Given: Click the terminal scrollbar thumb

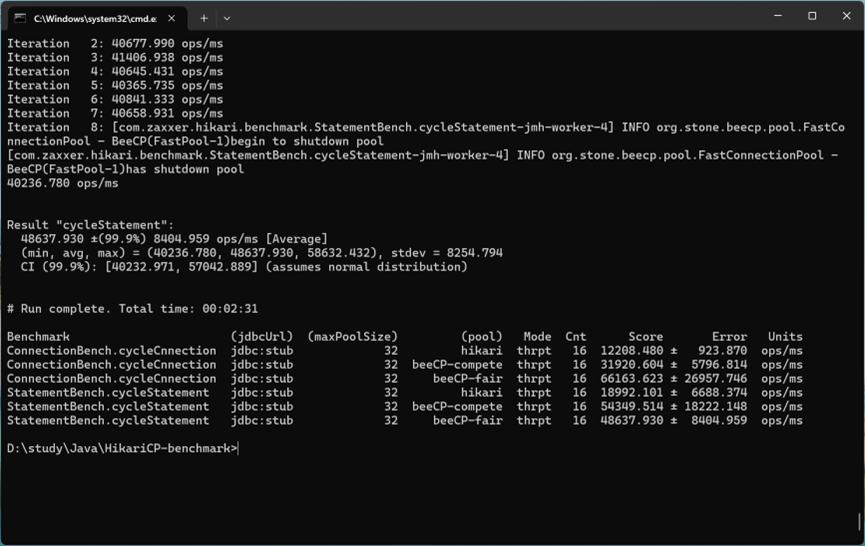Looking at the screenshot, I should [859, 521].
